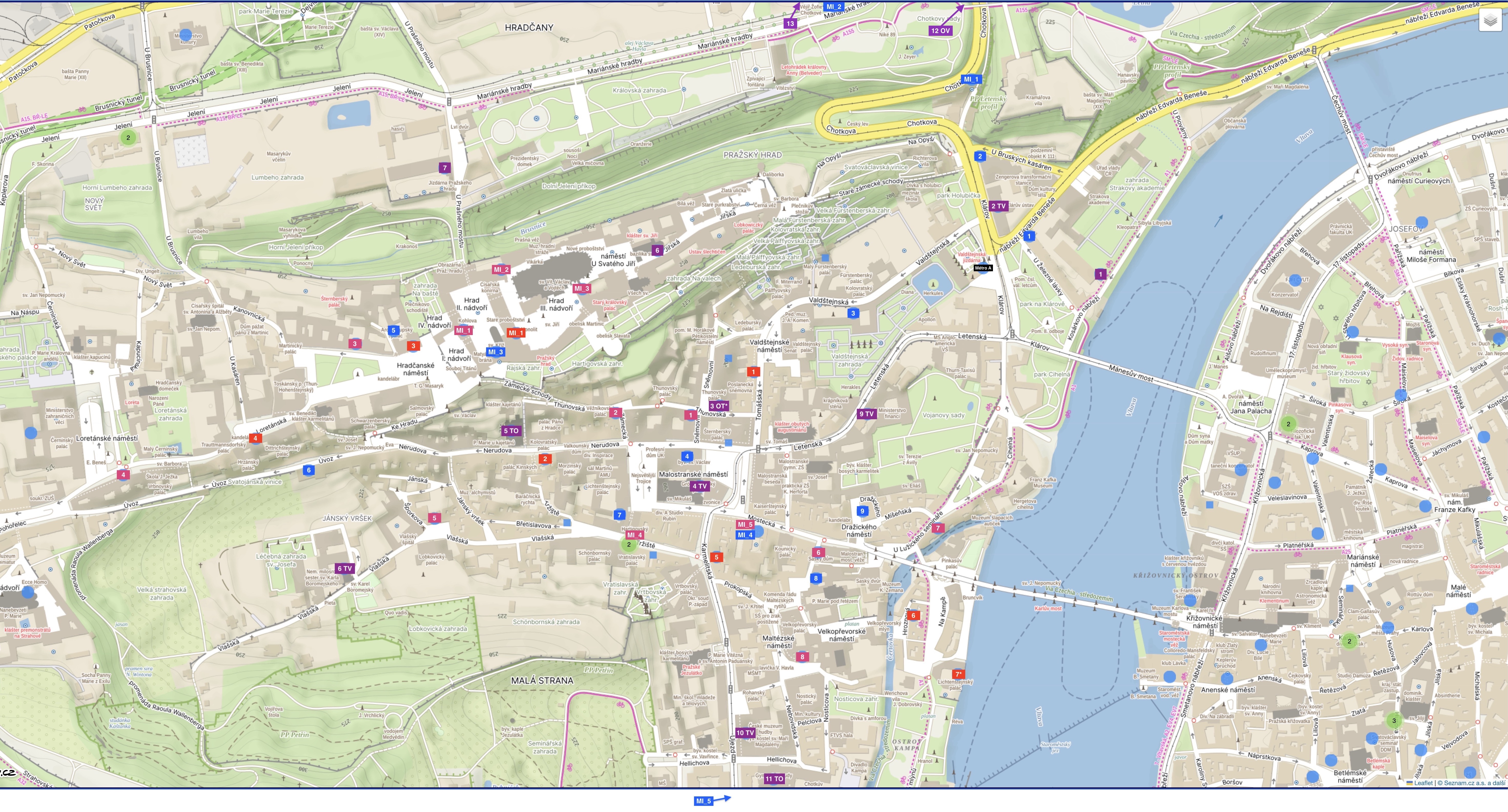This screenshot has width=1508, height=812.
Task: Select purple marker 1 by Kosárkovo nábřeží
Action: coord(1101,274)
